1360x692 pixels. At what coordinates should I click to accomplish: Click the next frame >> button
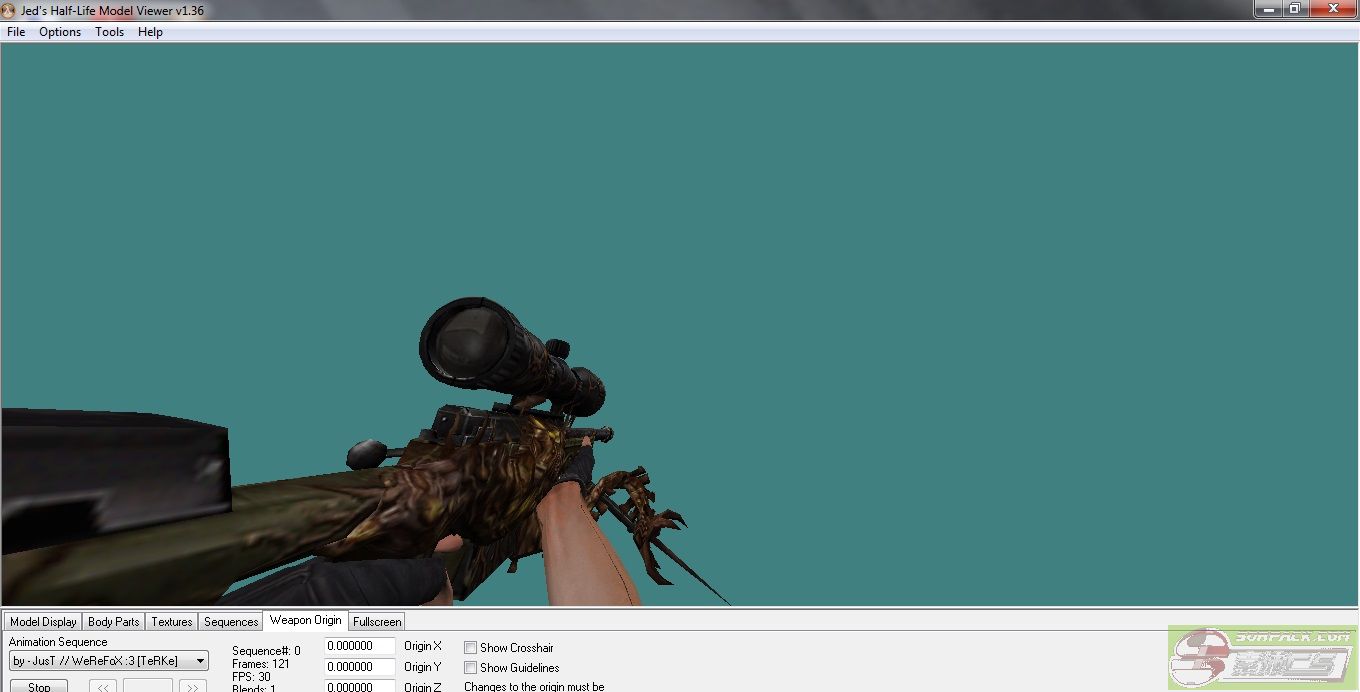click(x=192, y=686)
